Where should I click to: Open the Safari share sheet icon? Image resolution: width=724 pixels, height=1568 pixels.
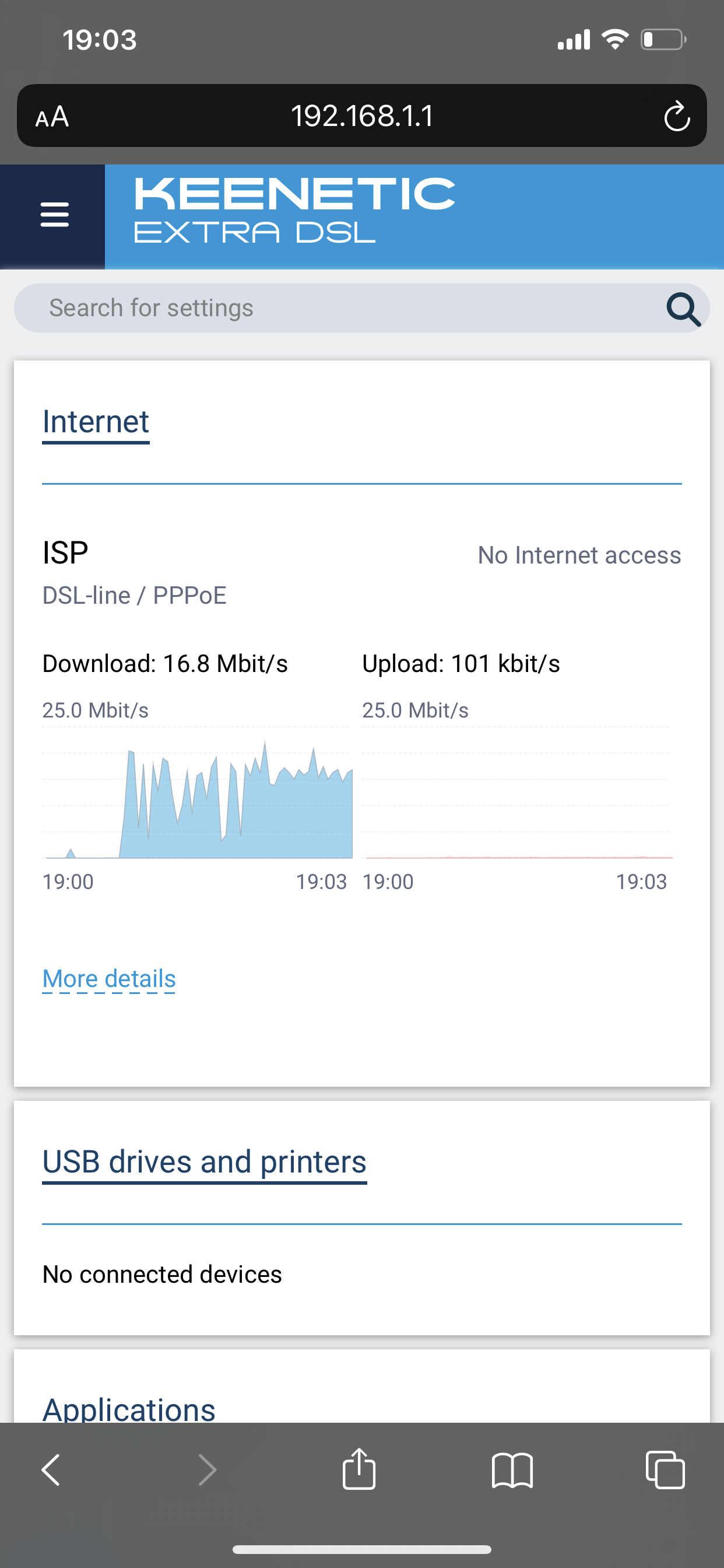point(359,1469)
